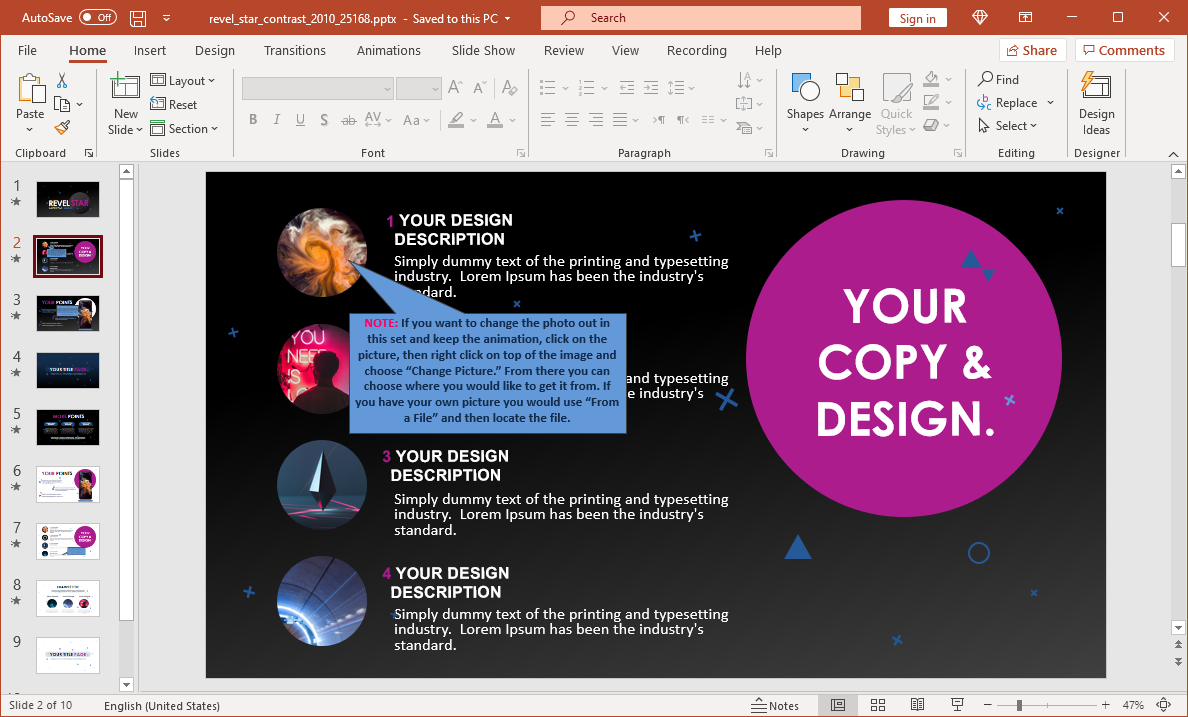Toggle underline formatting

pos(300,119)
